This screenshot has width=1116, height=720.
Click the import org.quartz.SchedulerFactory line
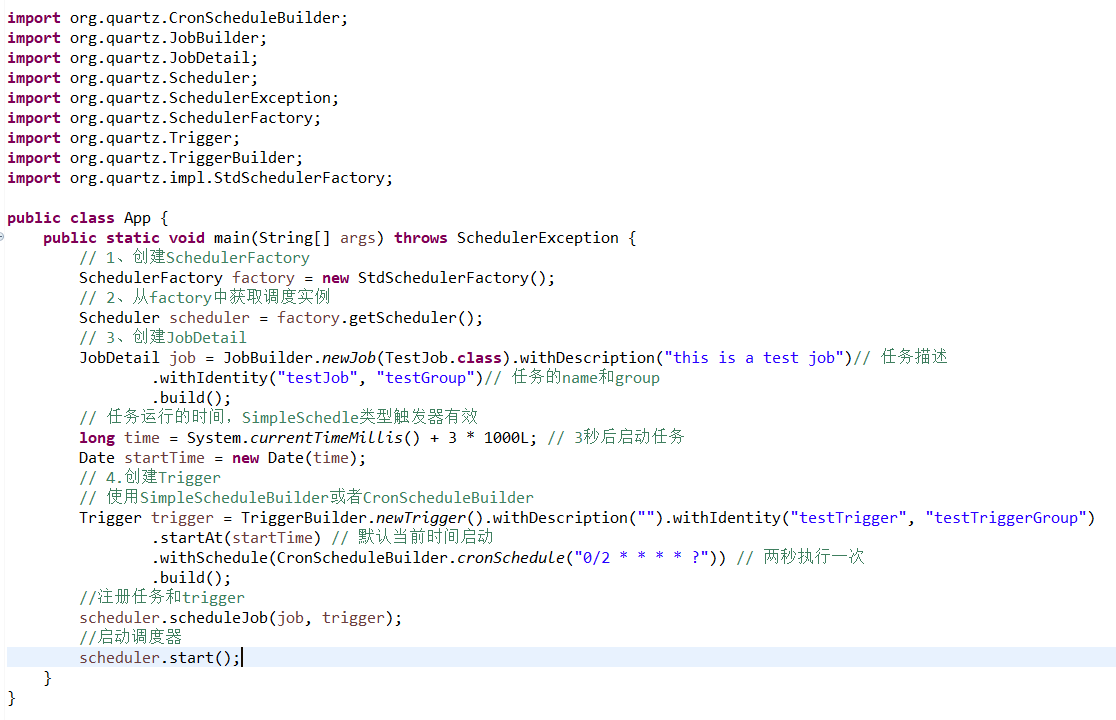pos(164,117)
